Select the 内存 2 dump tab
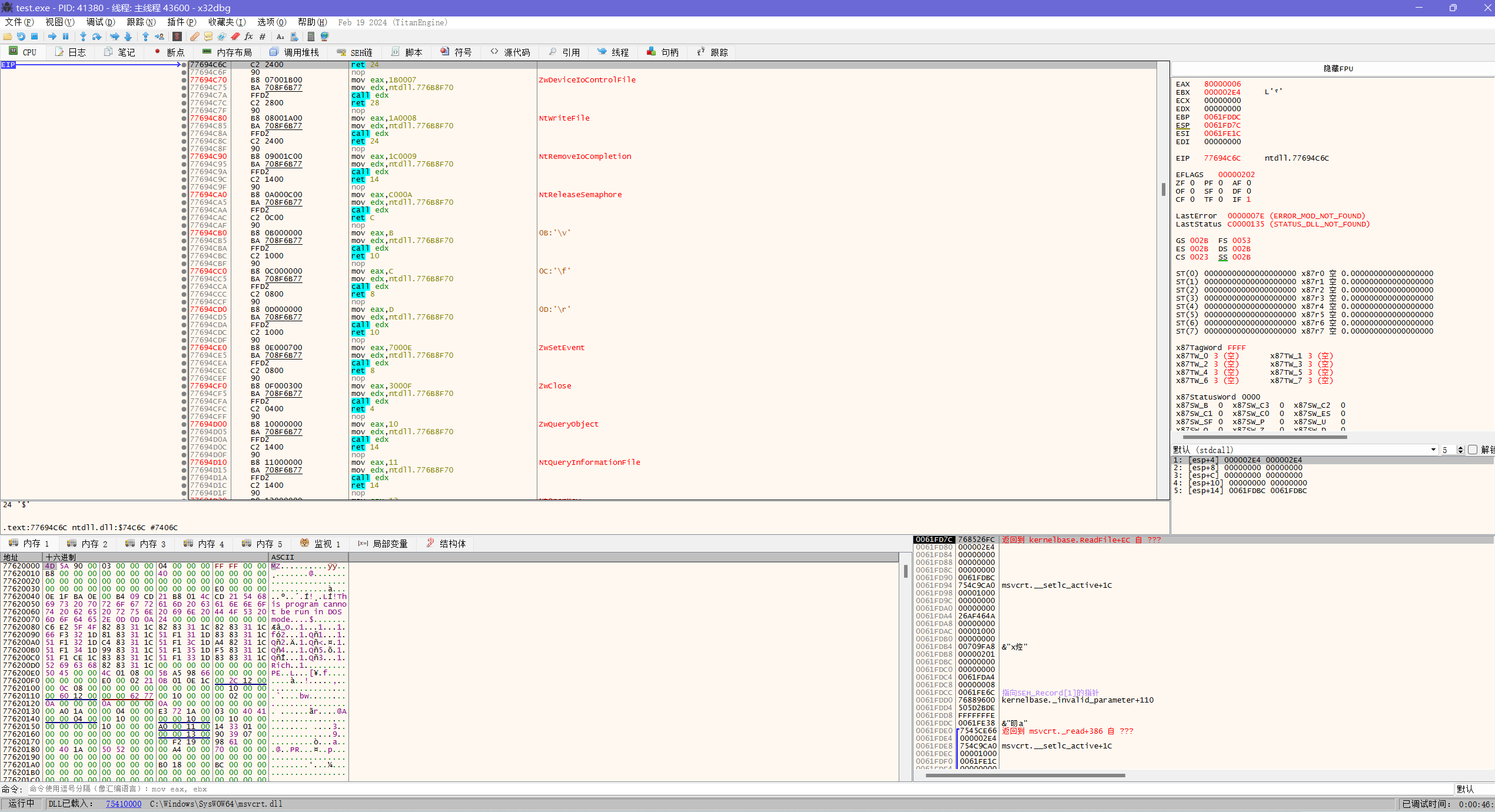 [88, 544]
